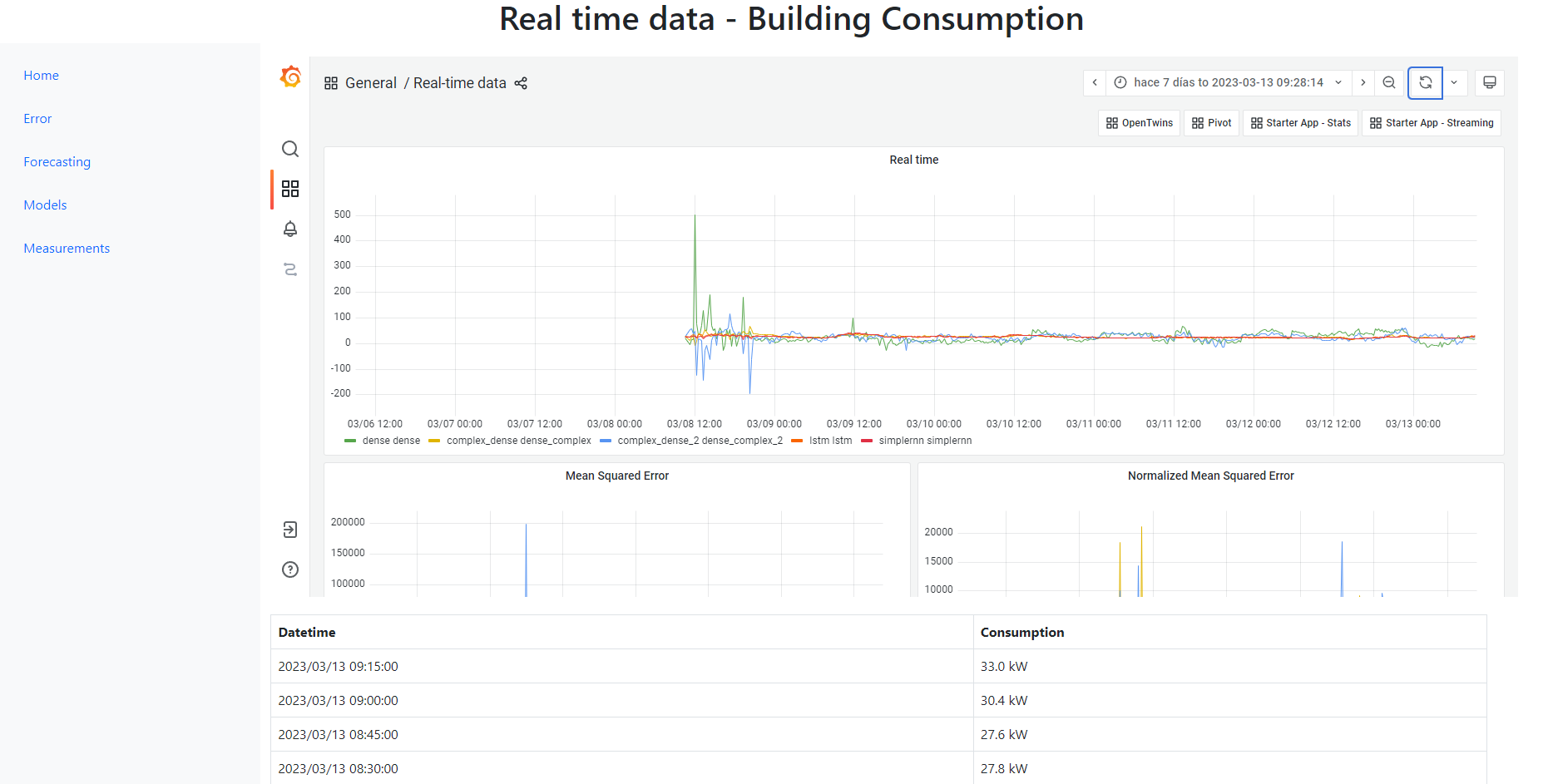Select the 27.6 kW cell
The width and height of the screenshot is (1553, 784).
tap(1229, 735)
